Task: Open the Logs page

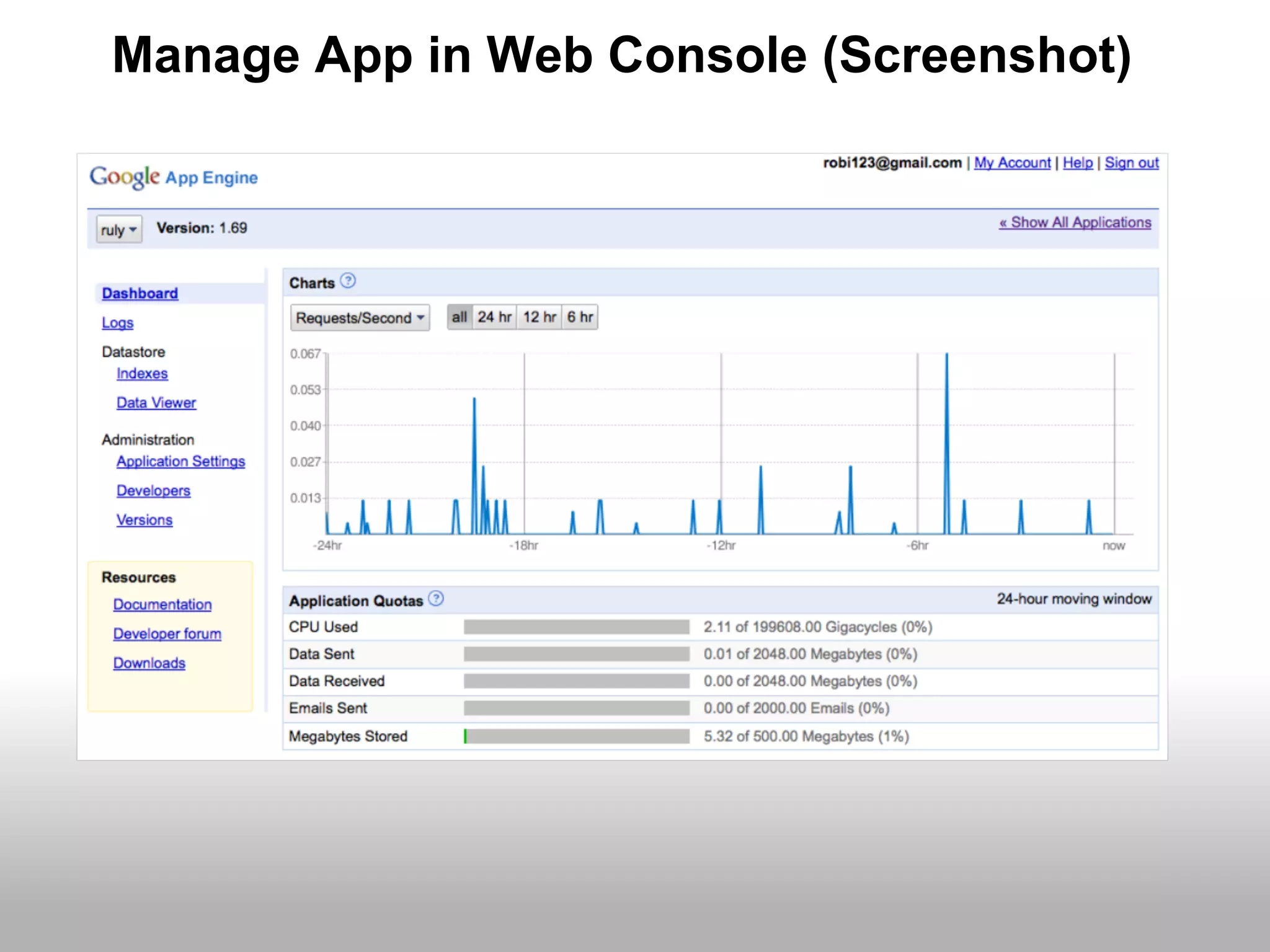Action: pyautogui.click(x=118, y=323)
